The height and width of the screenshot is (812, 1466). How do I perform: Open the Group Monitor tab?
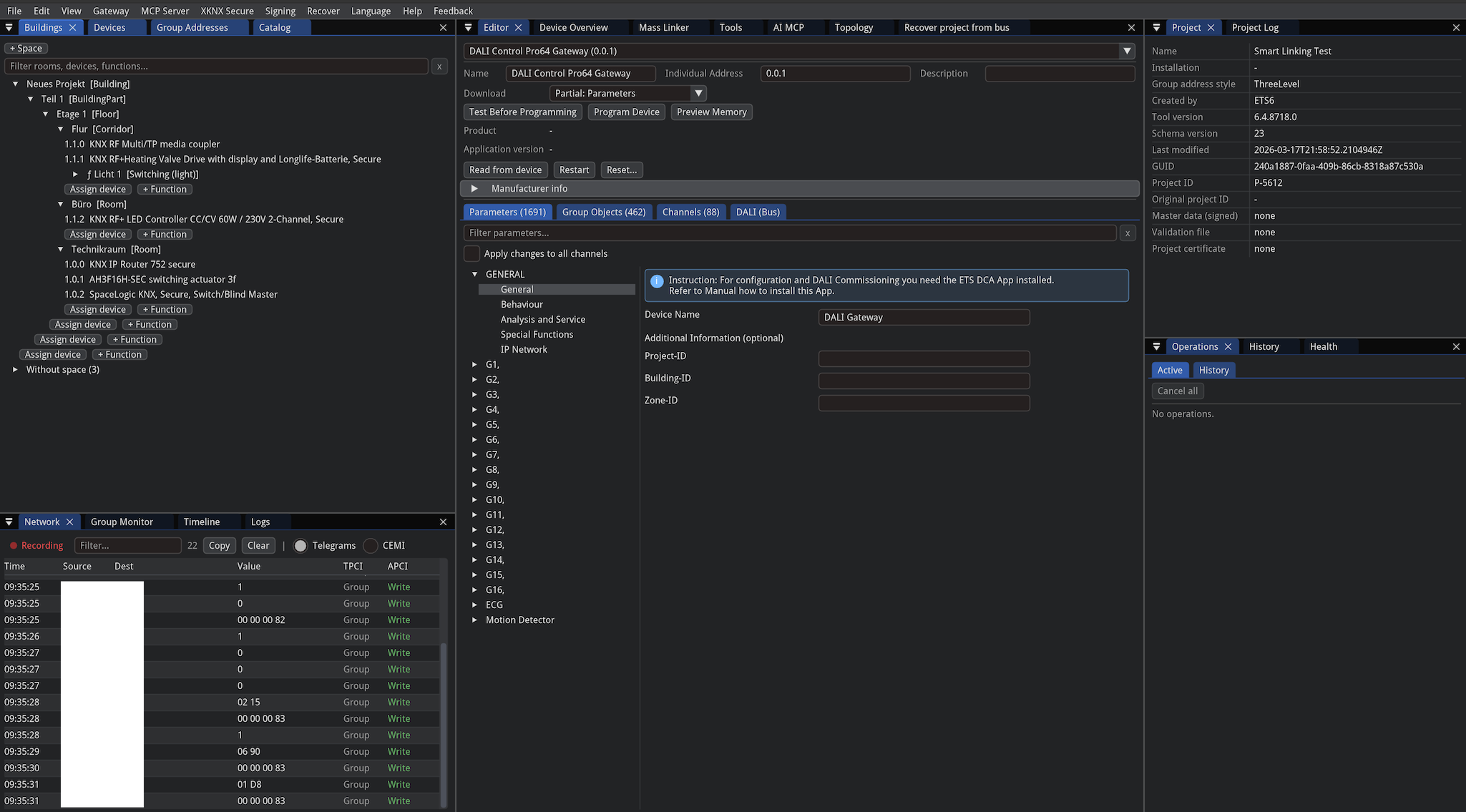pyautogui.click(x=122, y=522)
